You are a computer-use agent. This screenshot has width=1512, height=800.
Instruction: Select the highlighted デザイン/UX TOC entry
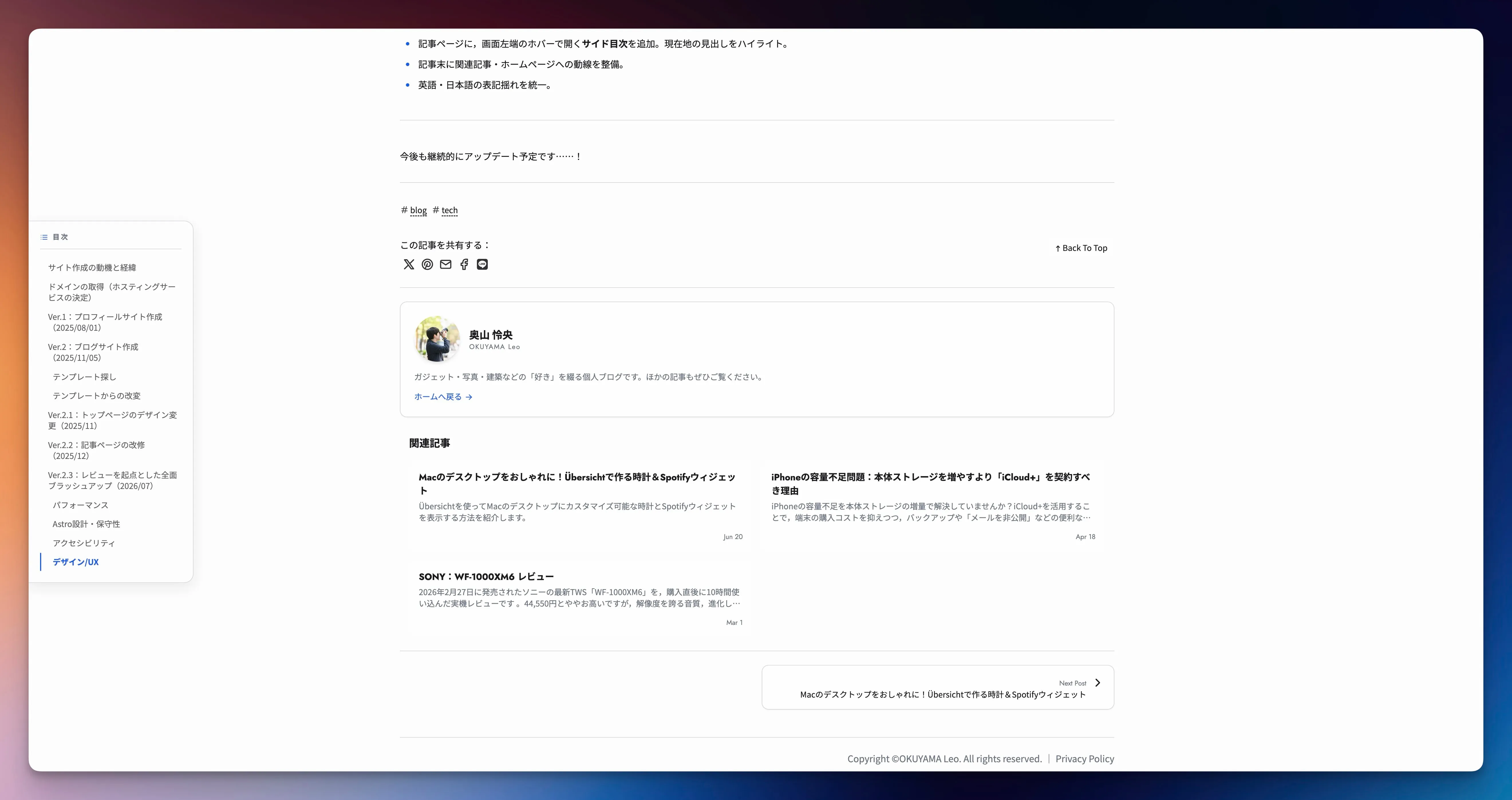(x=76, y=562)
